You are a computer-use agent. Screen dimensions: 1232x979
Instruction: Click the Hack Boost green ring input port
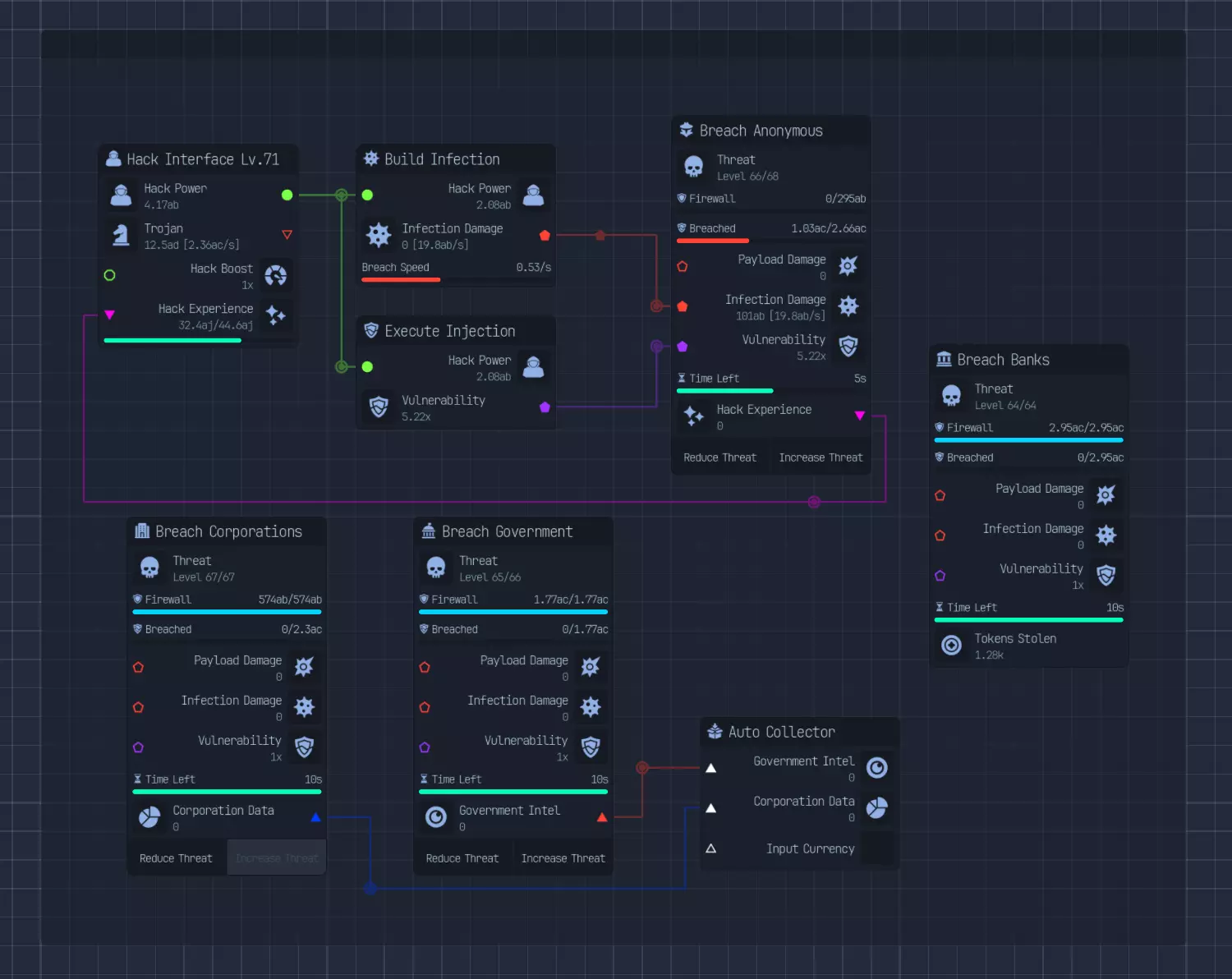pos(110,276)
